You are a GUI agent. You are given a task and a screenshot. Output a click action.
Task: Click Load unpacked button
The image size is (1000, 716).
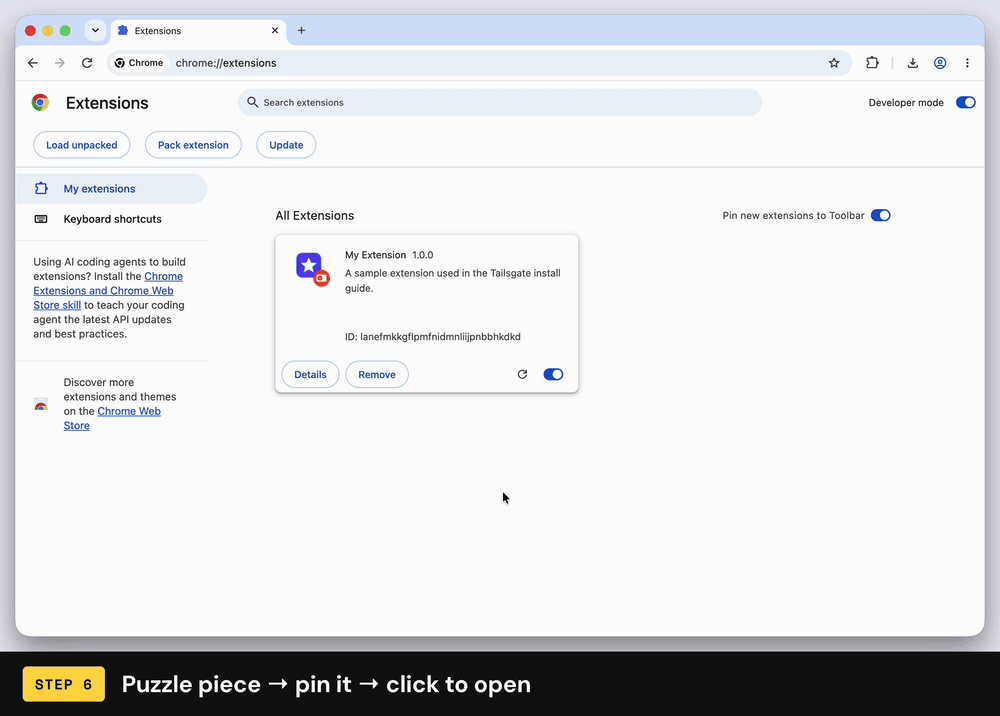coord(82,145)
